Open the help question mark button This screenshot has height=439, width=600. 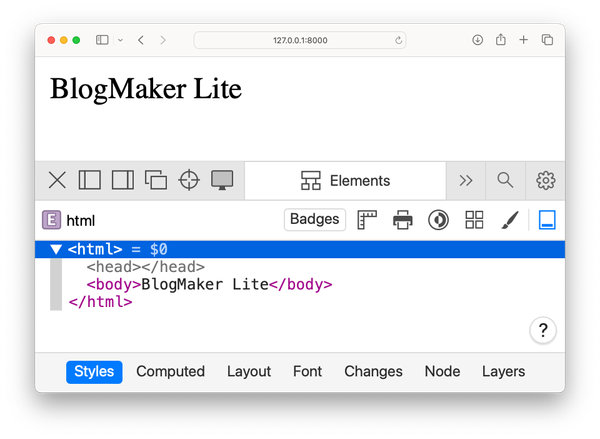pyautogui.click(x=543, y=330)
